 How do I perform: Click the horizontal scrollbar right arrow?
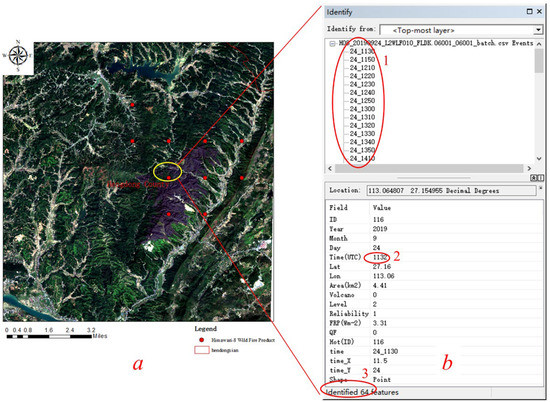tap(529, 168)
